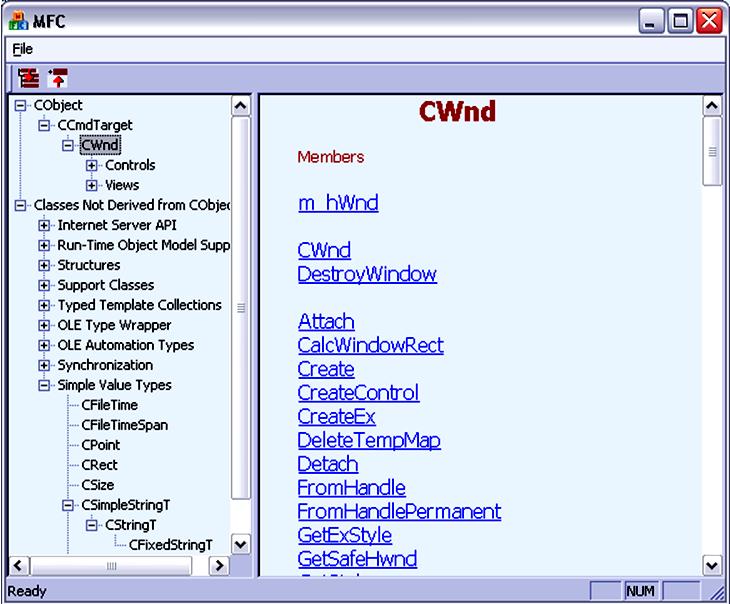Expand the Views node
This screenshot has height=604, width=730.
click(x=92, y=185)
